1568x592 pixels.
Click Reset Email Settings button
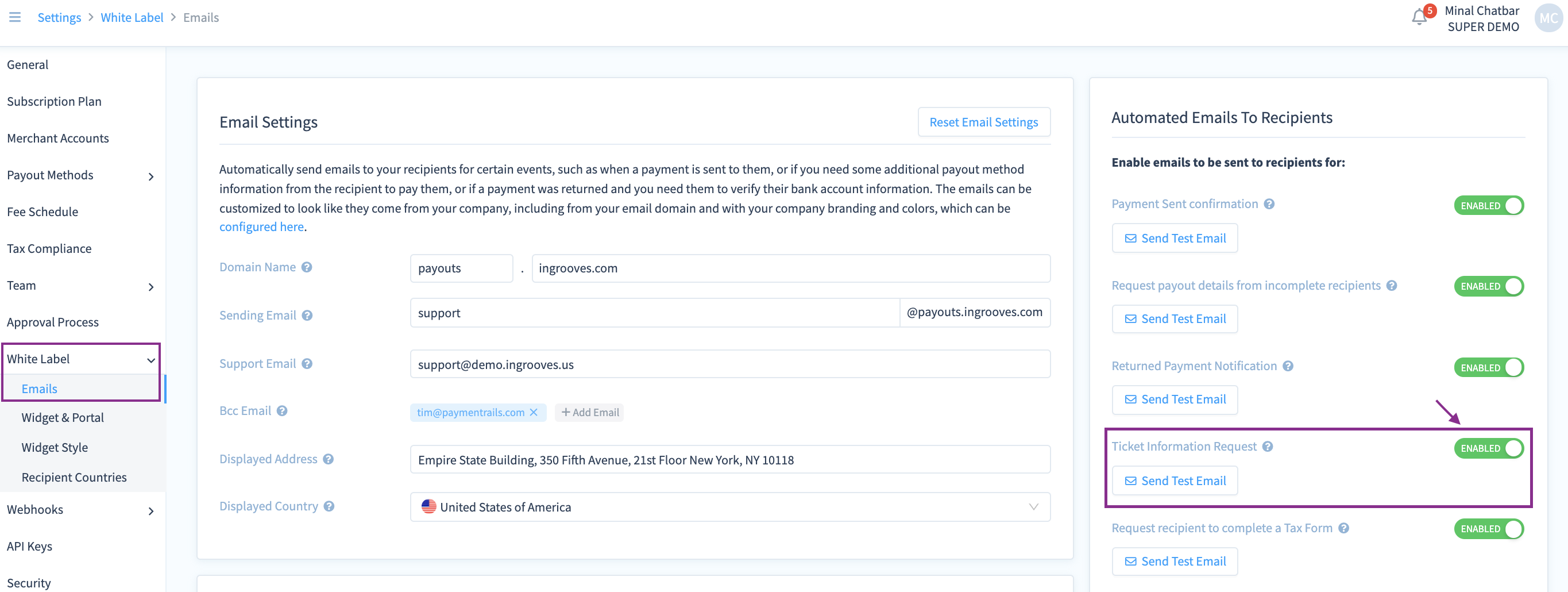983,122
